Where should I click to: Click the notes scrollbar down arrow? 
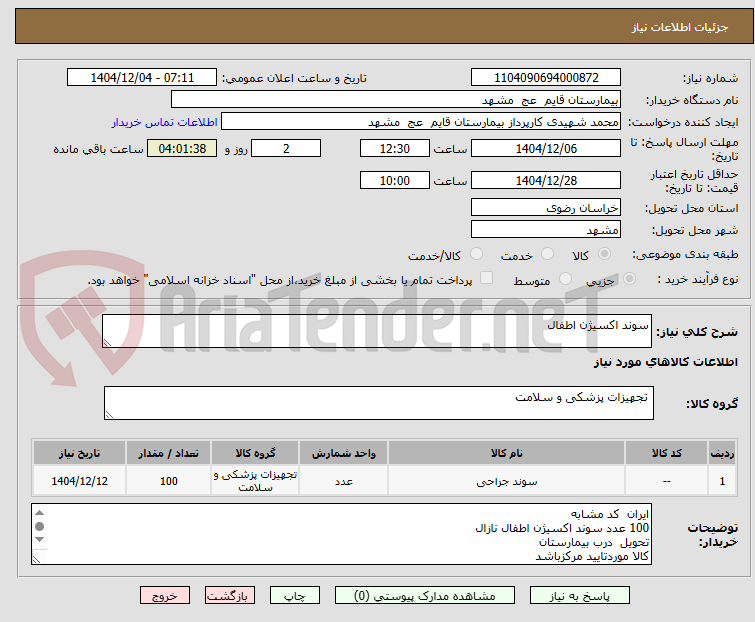pos(40,540)
